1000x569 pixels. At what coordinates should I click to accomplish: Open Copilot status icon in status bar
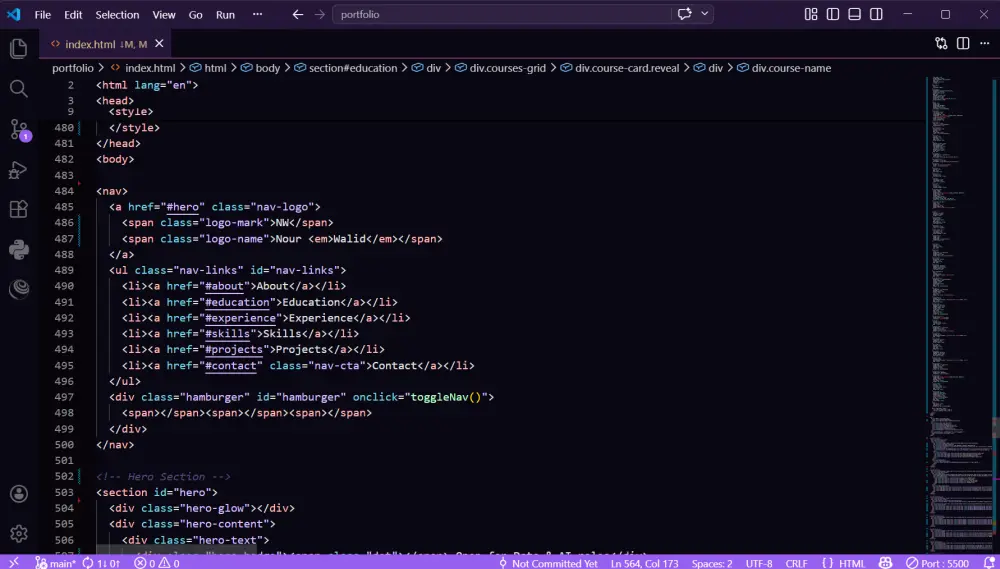885,563
